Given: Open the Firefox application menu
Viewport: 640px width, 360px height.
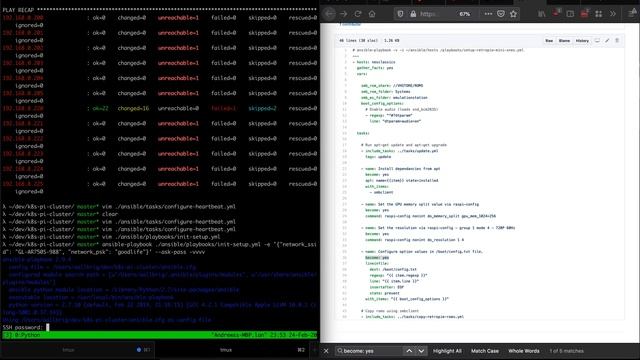Looking at the screenshot, I should pos(632,13).
